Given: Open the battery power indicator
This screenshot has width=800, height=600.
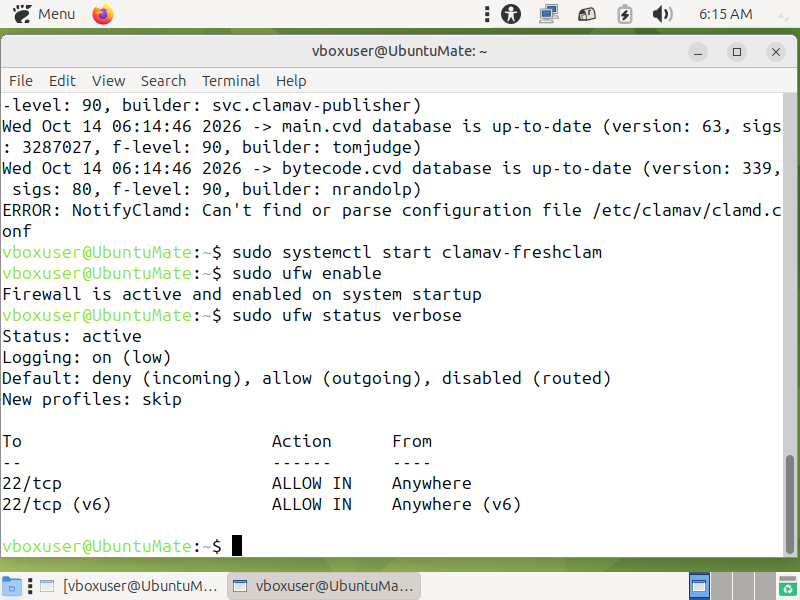Looking at the screenshot, I should [x=624, y=14].
